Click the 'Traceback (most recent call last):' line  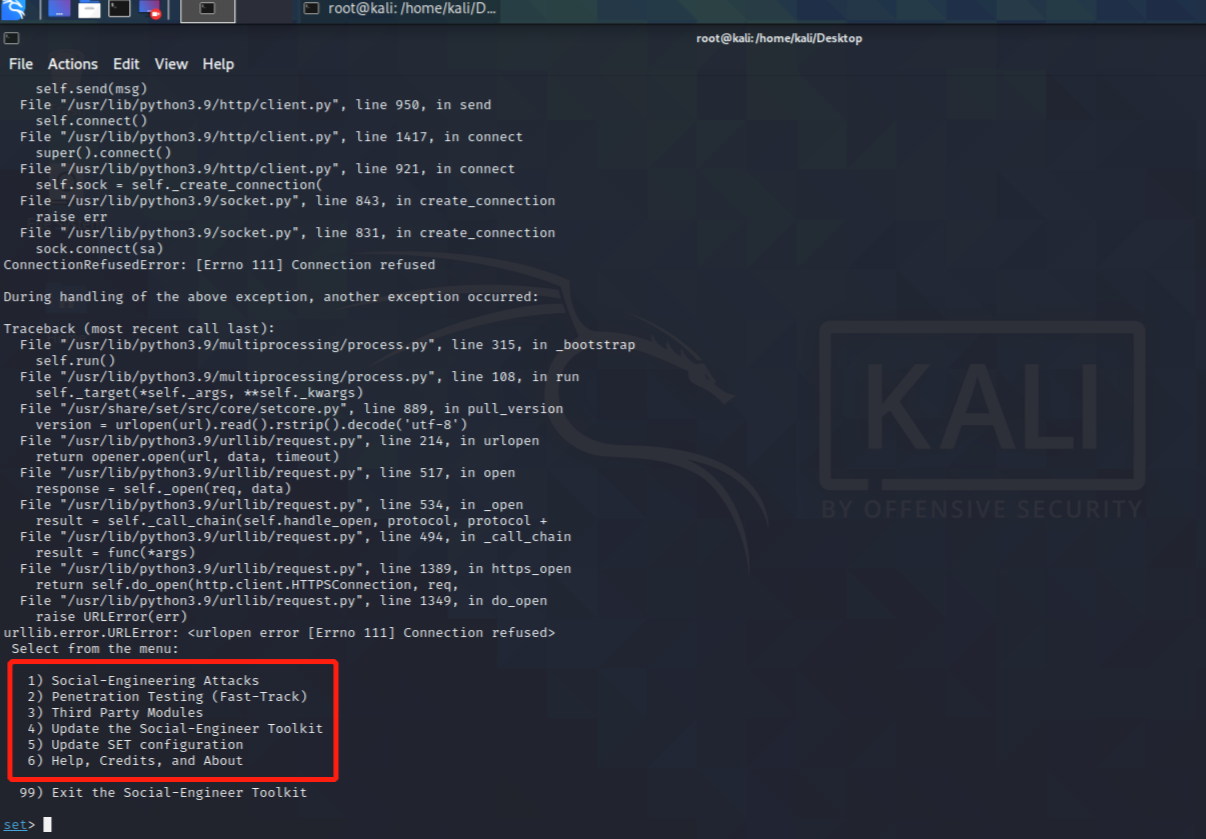tap(139, 329)
